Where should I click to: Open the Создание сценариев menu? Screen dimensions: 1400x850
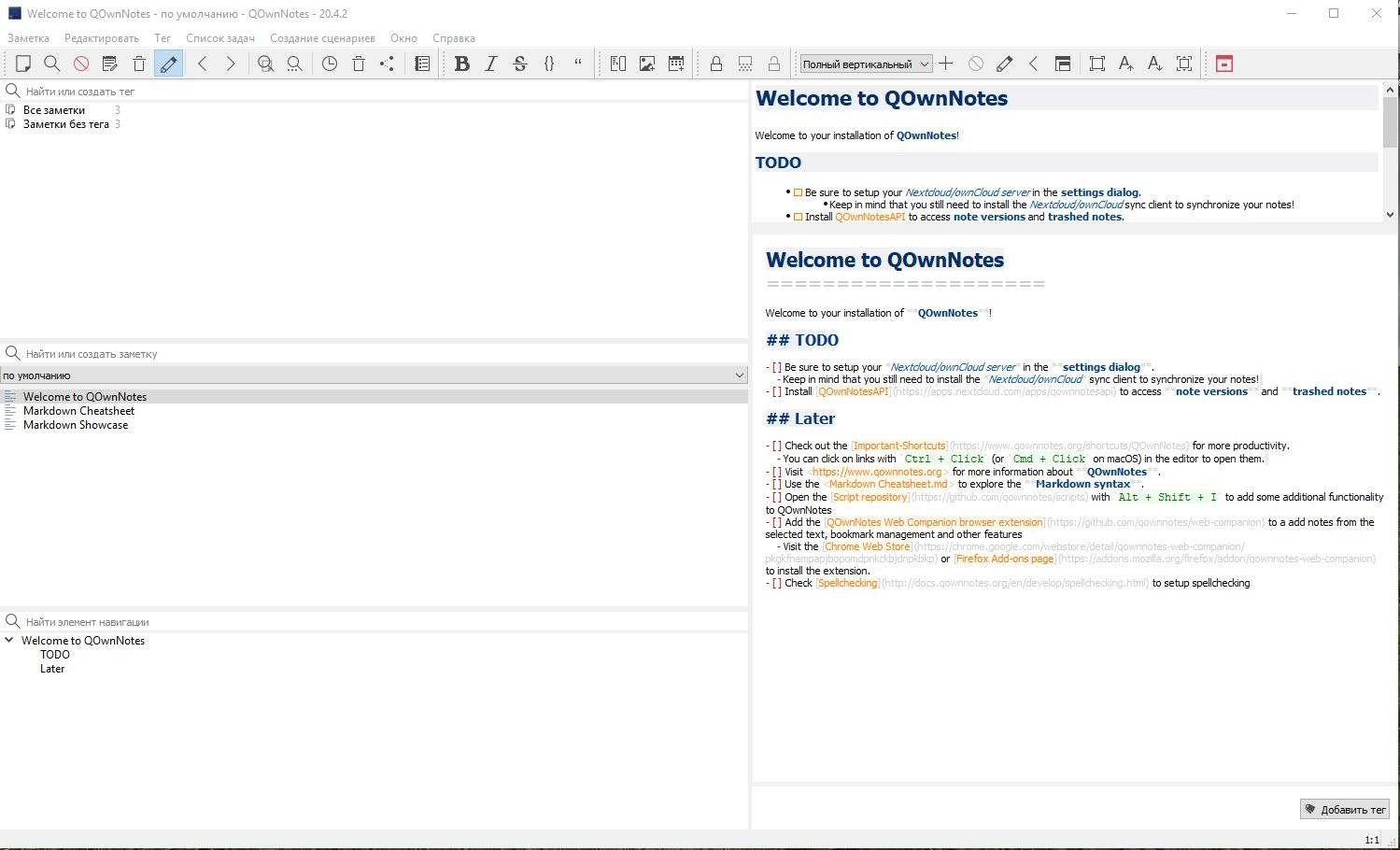point(322,38)
